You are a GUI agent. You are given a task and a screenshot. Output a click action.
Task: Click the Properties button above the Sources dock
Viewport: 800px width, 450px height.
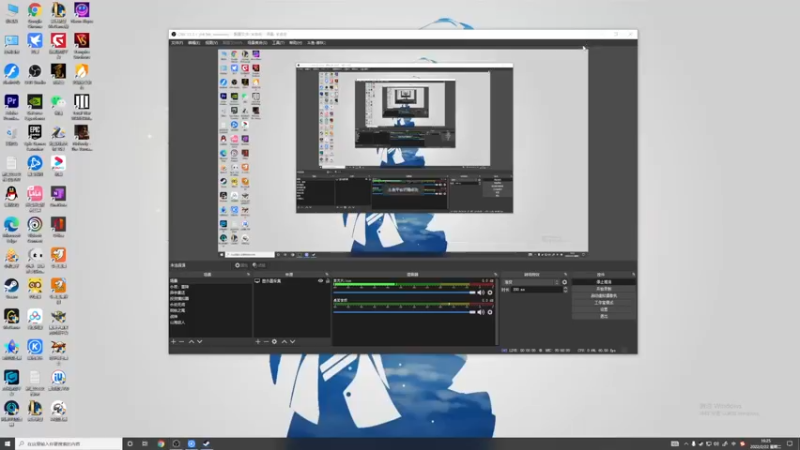(241, 265)
